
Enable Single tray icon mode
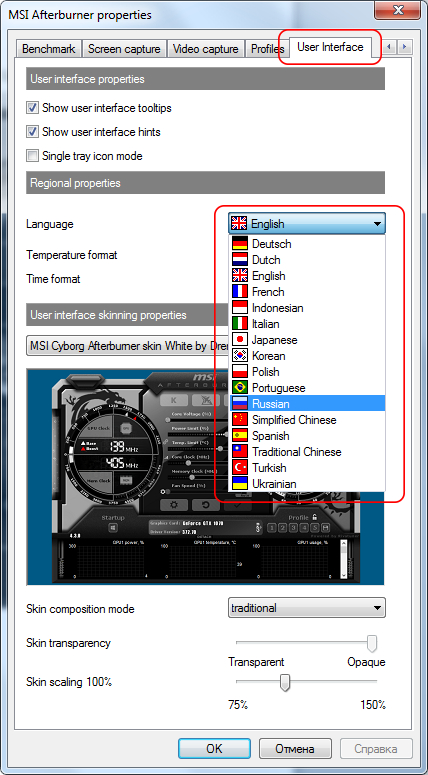pyautogui.click(x=33, y=156)
